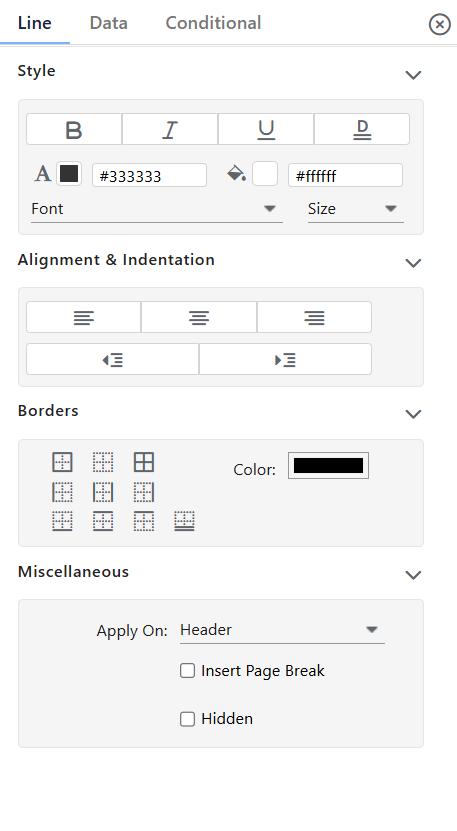
Task: Edit the #ffffff fill color field
Action: coord(345,175)
